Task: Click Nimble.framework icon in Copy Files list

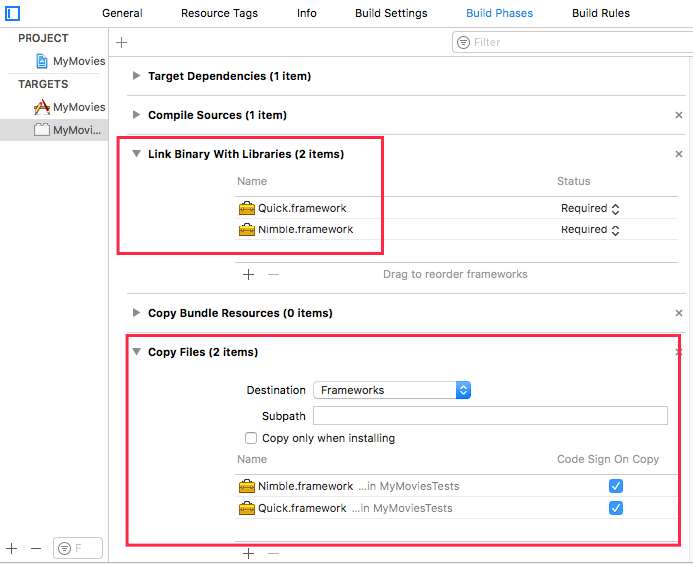Action: (247, 486)
